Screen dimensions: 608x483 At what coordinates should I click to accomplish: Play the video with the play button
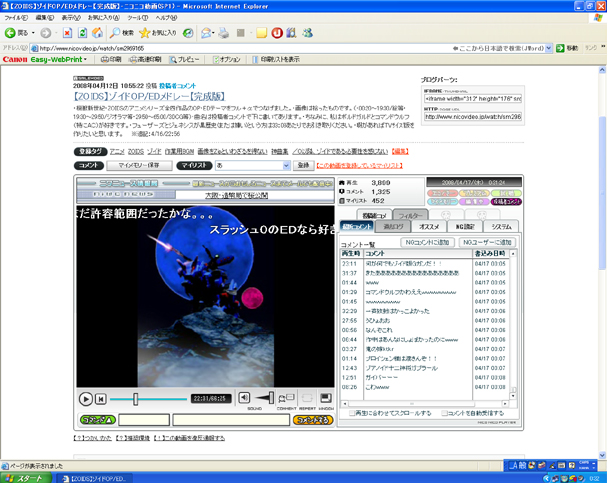[85, 399]
